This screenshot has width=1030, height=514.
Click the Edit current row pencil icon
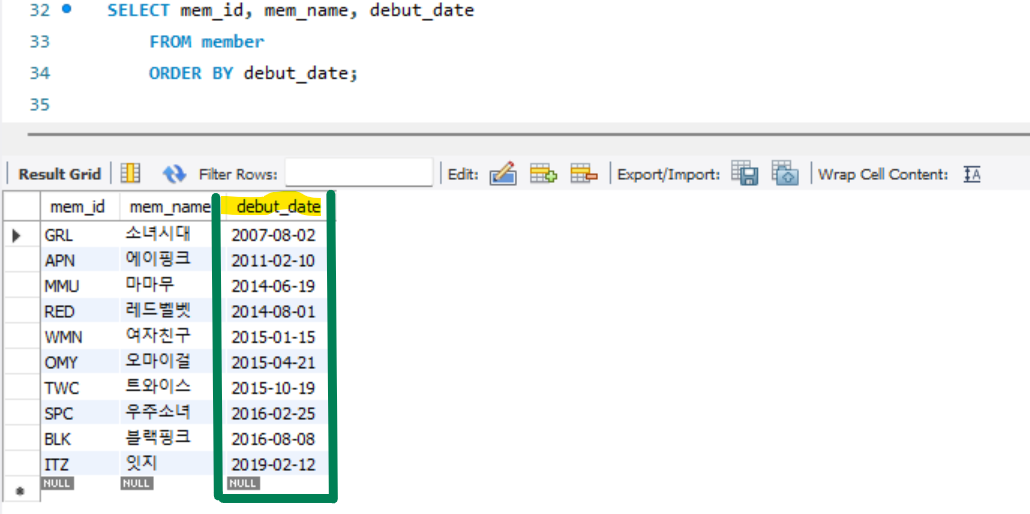pos(503,174)
